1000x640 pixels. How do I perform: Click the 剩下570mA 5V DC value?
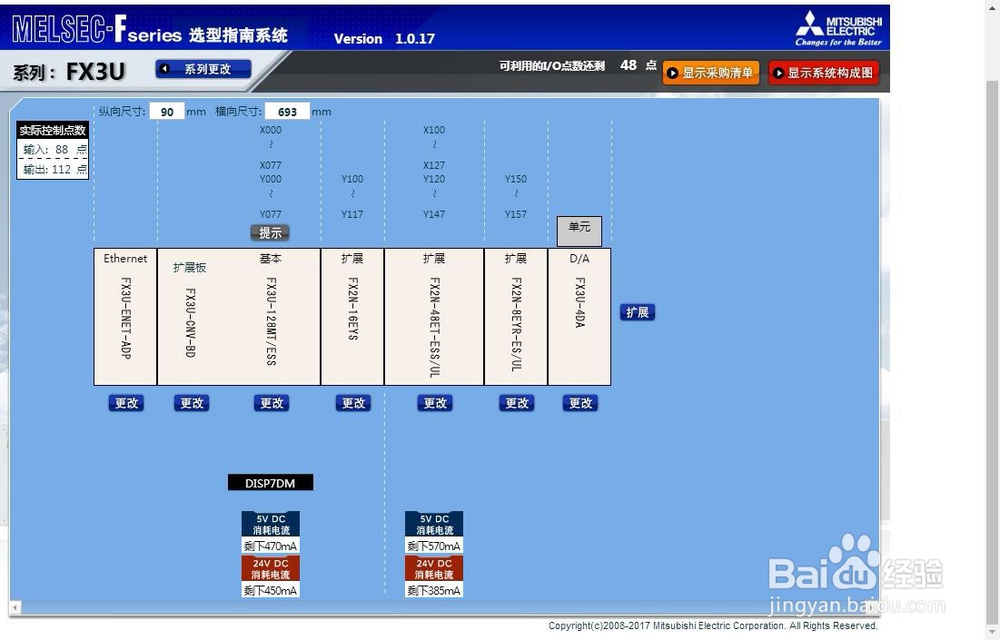[434, 546]
